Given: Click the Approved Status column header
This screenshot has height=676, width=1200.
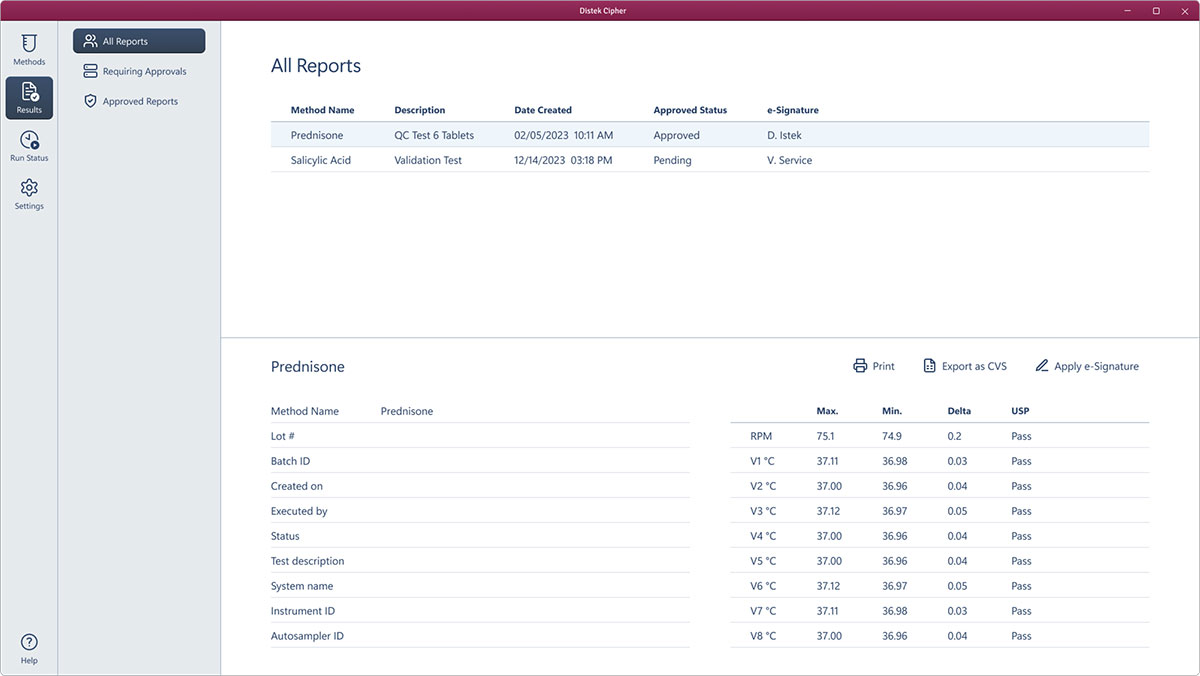Looking at the screenshot, I should point(690,110).
